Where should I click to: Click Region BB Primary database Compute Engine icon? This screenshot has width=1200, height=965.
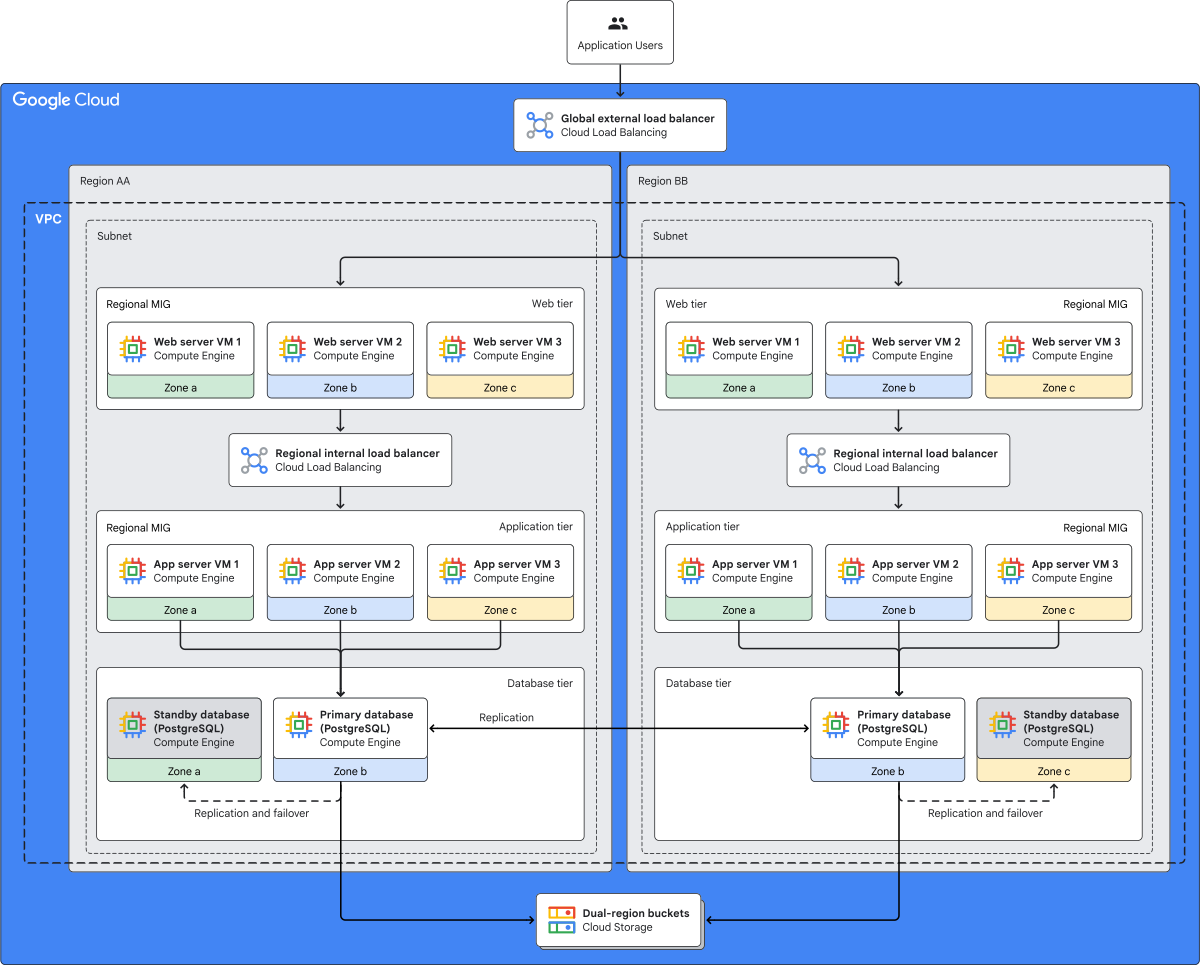836,724
